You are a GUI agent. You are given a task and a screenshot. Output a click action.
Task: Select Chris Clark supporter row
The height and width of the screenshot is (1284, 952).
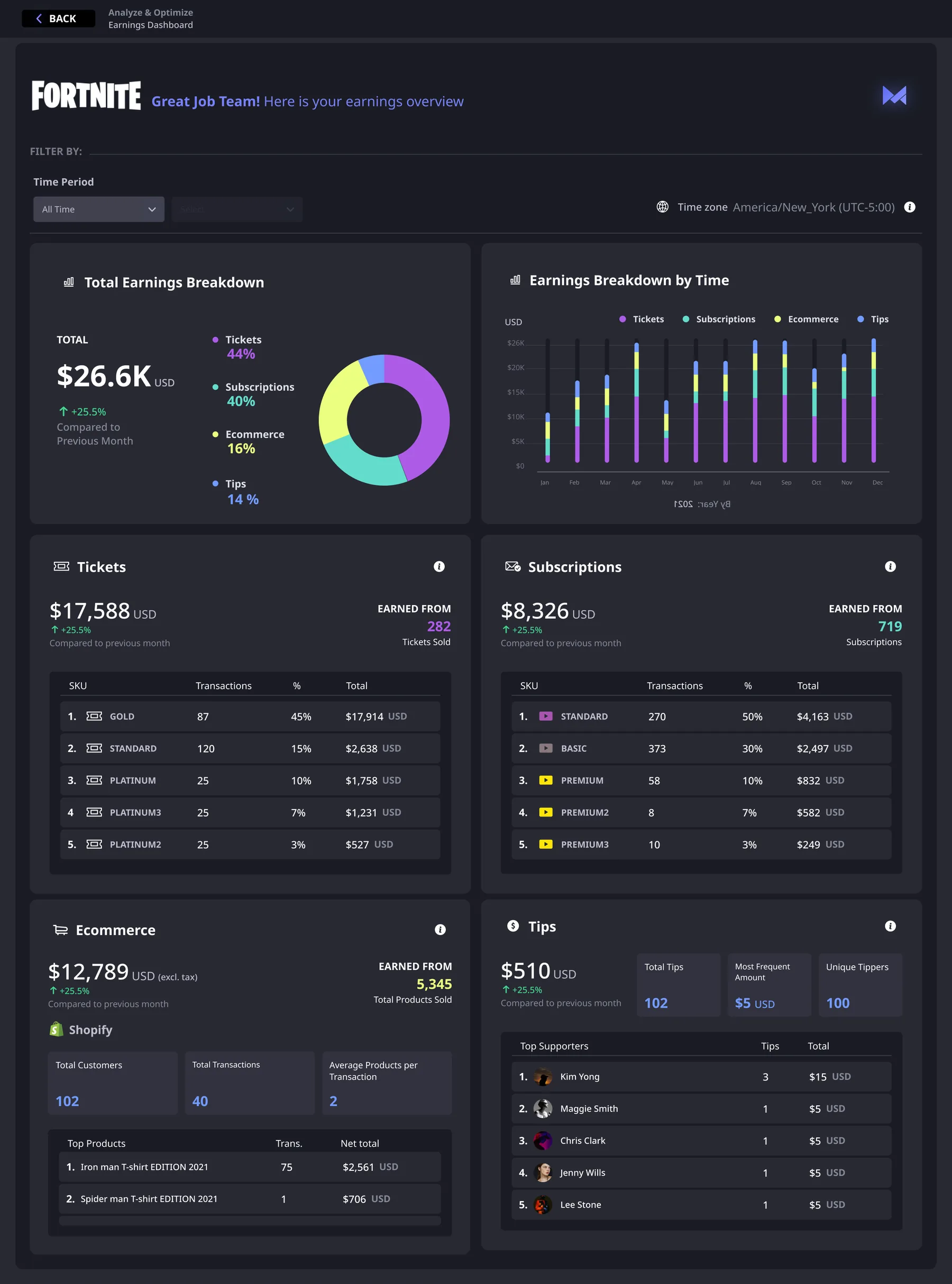[x=701, y=1141]
